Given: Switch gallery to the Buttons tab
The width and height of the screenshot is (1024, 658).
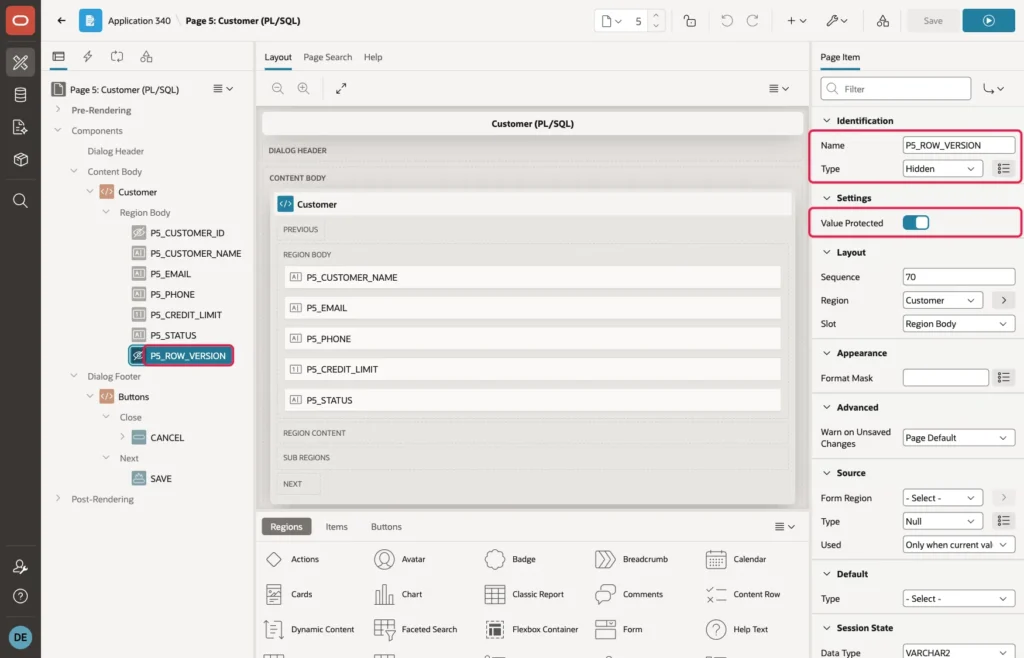Looking at the screenshot, I should click(386, 527).
